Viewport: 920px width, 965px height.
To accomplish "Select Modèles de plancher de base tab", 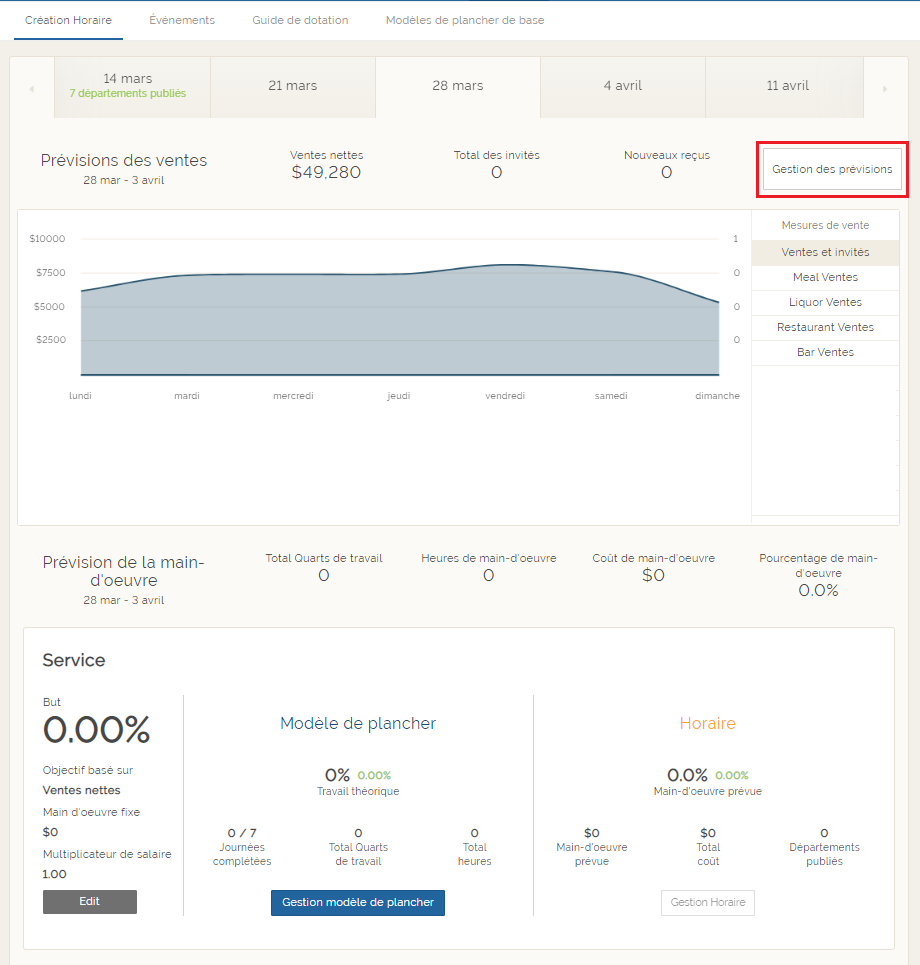I will (x=465, y=20).
